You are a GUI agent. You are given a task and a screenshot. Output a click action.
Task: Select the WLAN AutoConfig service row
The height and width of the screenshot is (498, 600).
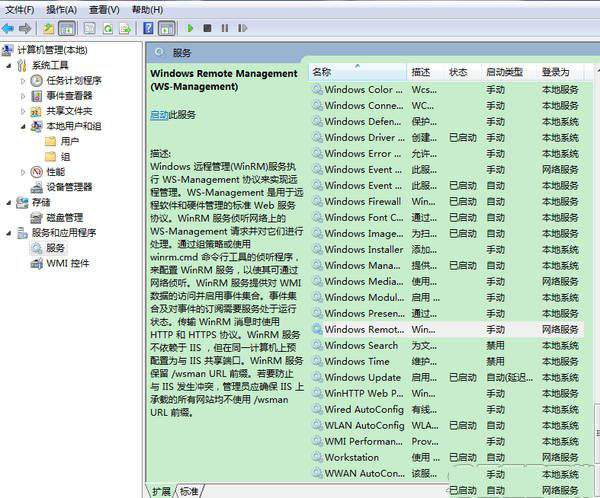pyautogui.click(x=448, y=426)
